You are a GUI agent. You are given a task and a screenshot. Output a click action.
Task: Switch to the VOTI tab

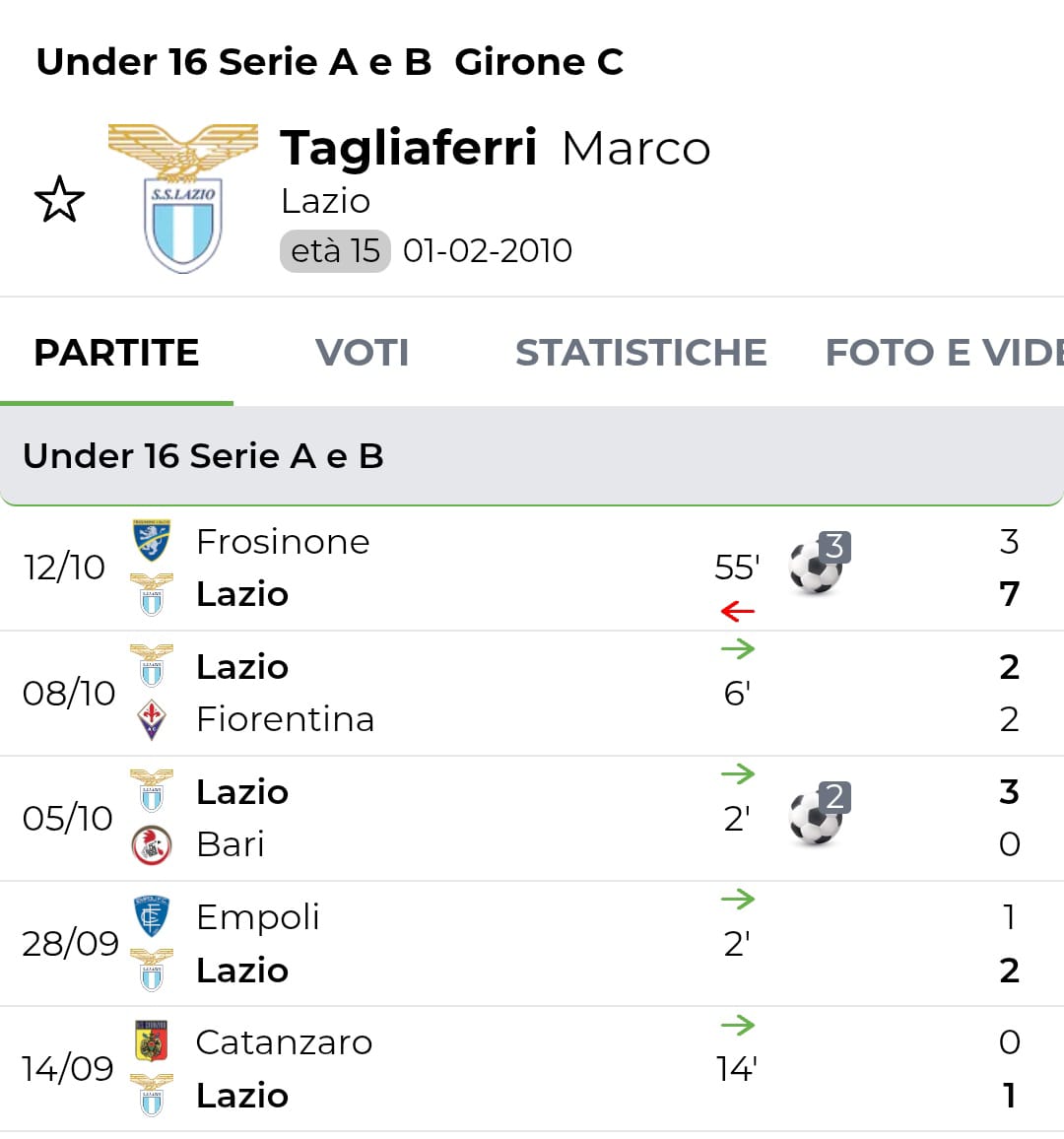pos(362,353)
